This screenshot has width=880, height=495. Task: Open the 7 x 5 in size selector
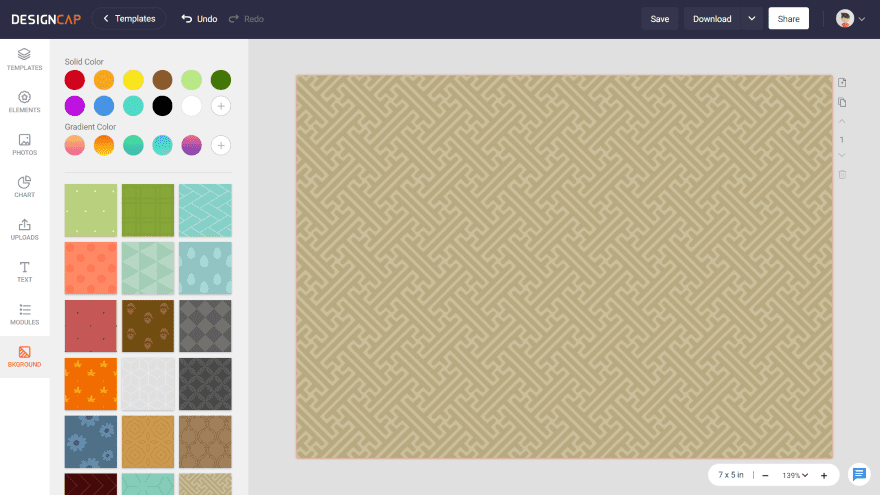click(732, 475)
